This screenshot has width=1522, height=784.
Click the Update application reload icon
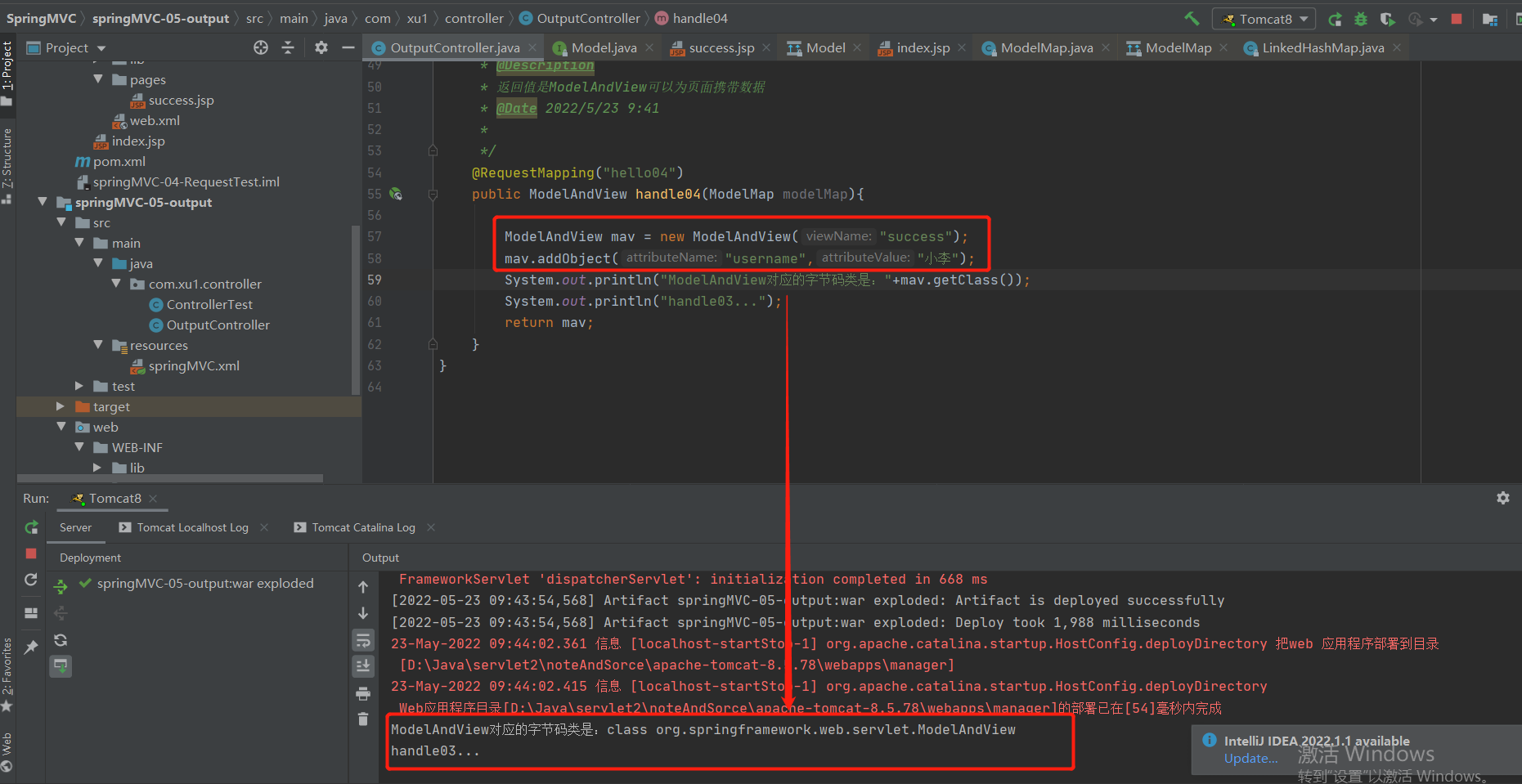point(31,580)
